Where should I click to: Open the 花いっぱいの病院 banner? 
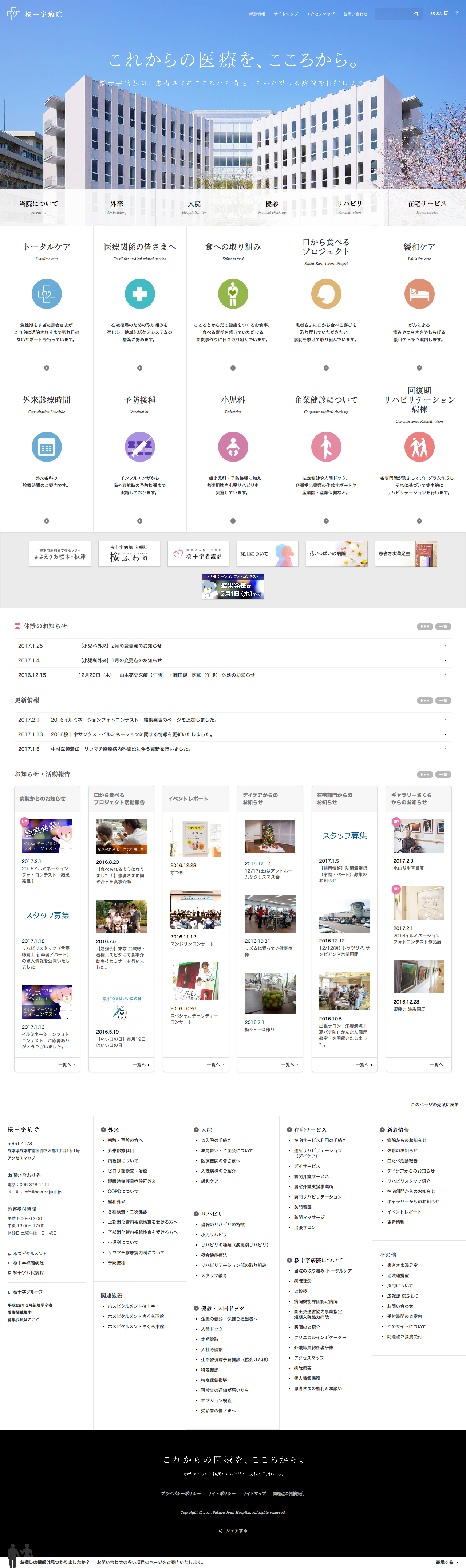pyautogui.click(x=337, y=553)
